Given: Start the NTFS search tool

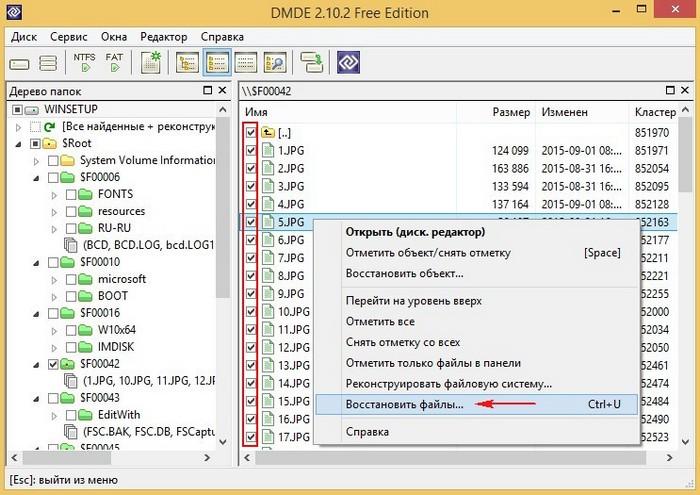Looking at the screenshot, I should (84, 62).
